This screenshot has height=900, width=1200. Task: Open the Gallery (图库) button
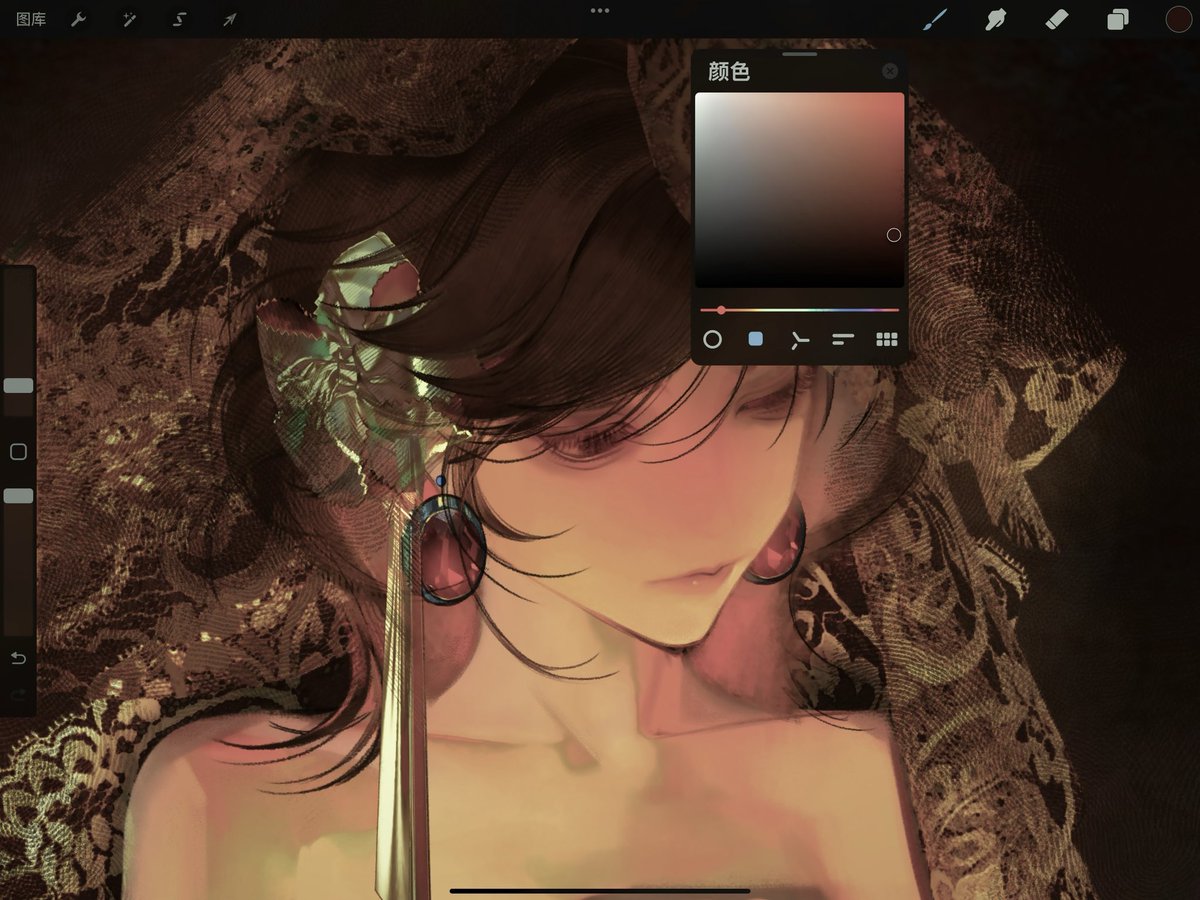point(31,19)
